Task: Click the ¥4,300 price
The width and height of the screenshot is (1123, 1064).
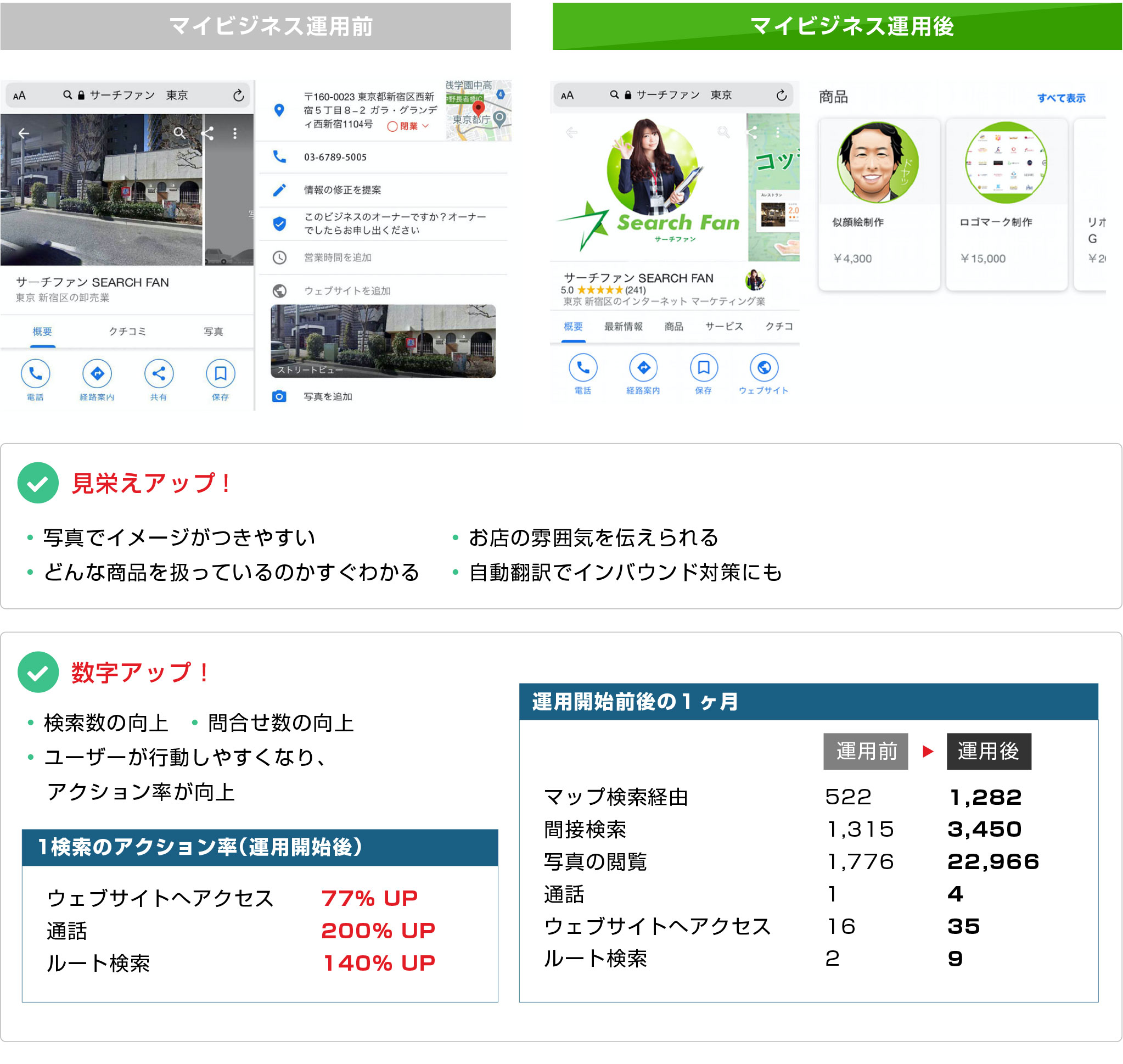Action: (852, 259)
